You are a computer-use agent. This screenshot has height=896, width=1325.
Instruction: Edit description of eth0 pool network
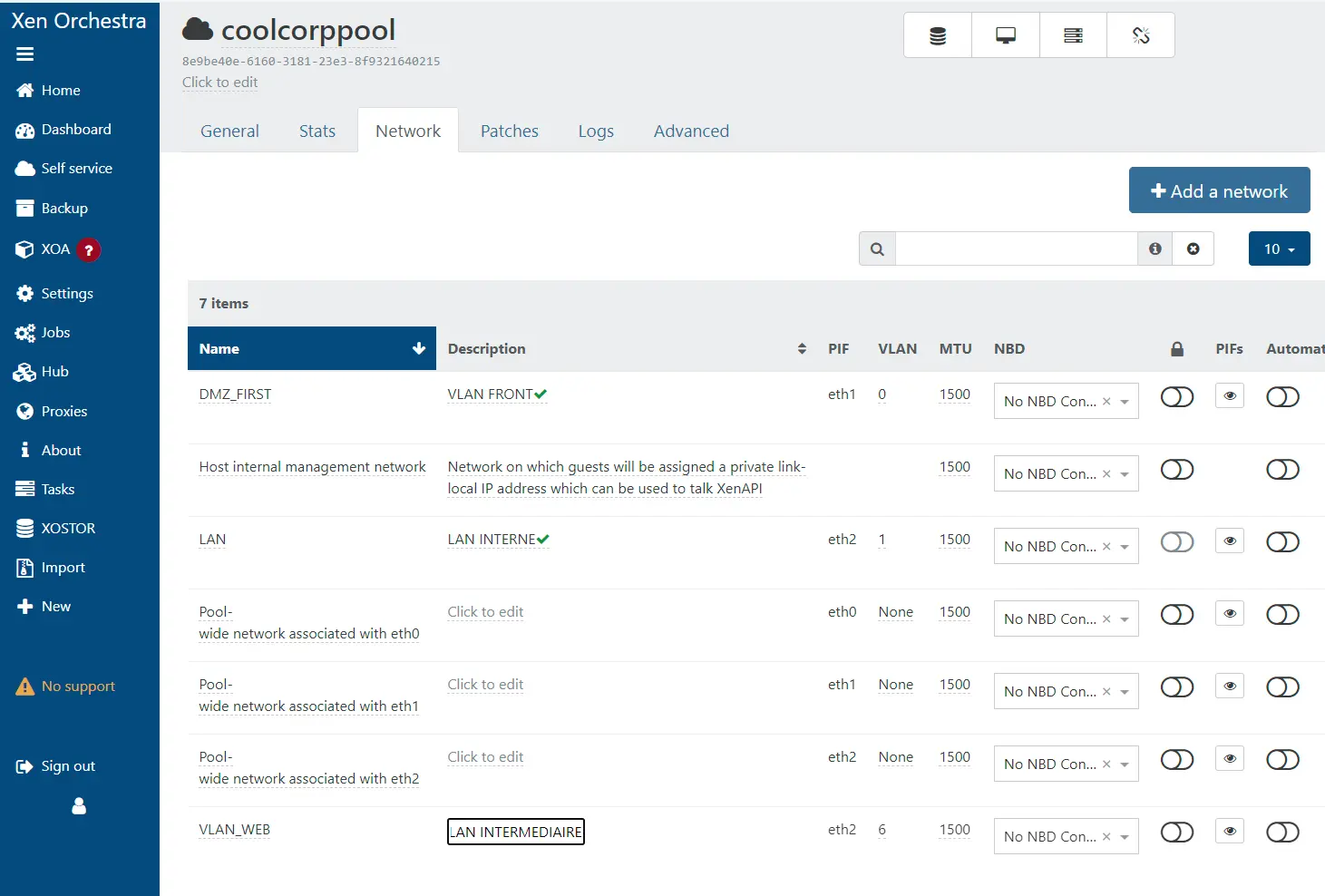tap(485, 612)
